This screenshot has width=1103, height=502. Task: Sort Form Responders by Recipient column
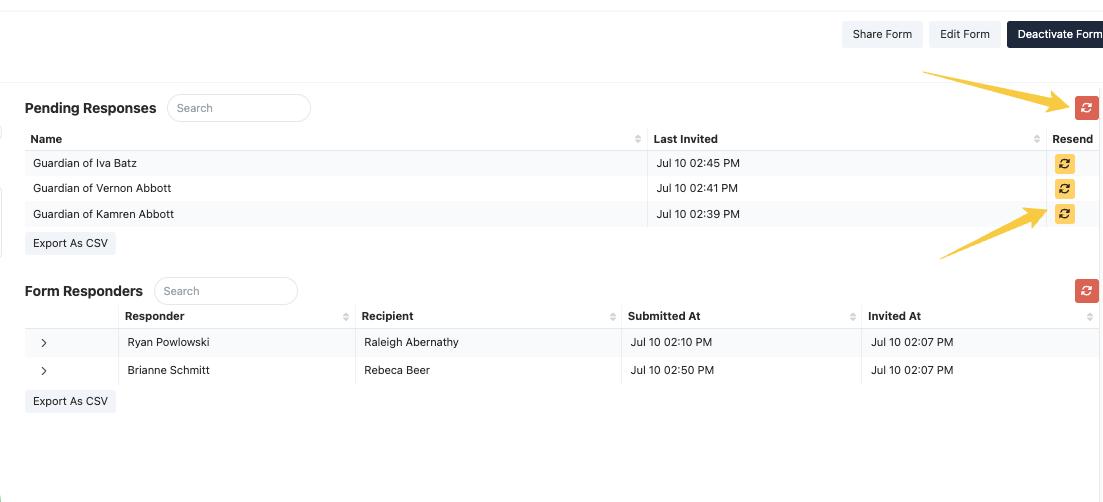(x=612, y=316)
